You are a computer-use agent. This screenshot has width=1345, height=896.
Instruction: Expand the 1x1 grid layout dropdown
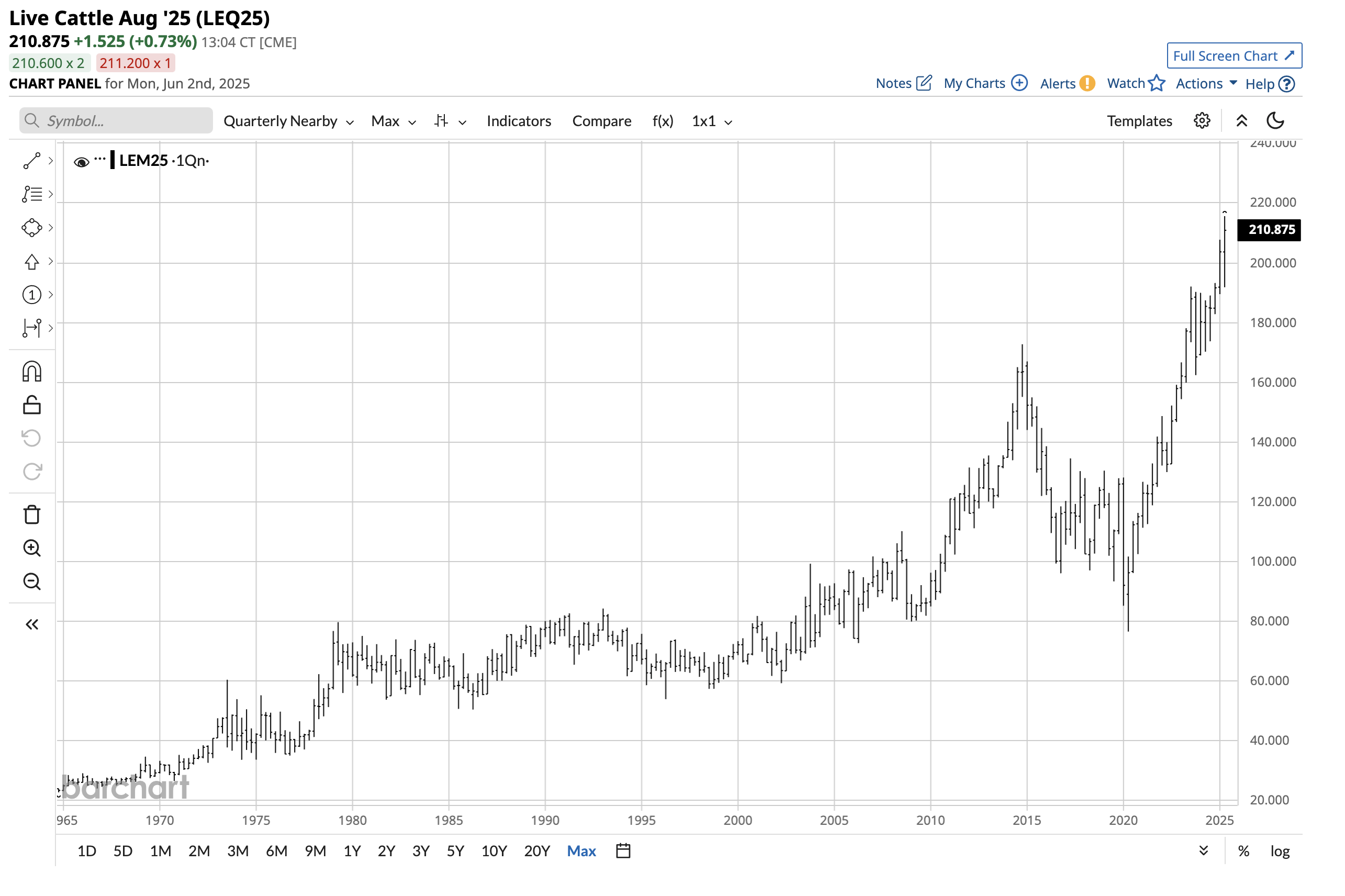click(711, 121)
